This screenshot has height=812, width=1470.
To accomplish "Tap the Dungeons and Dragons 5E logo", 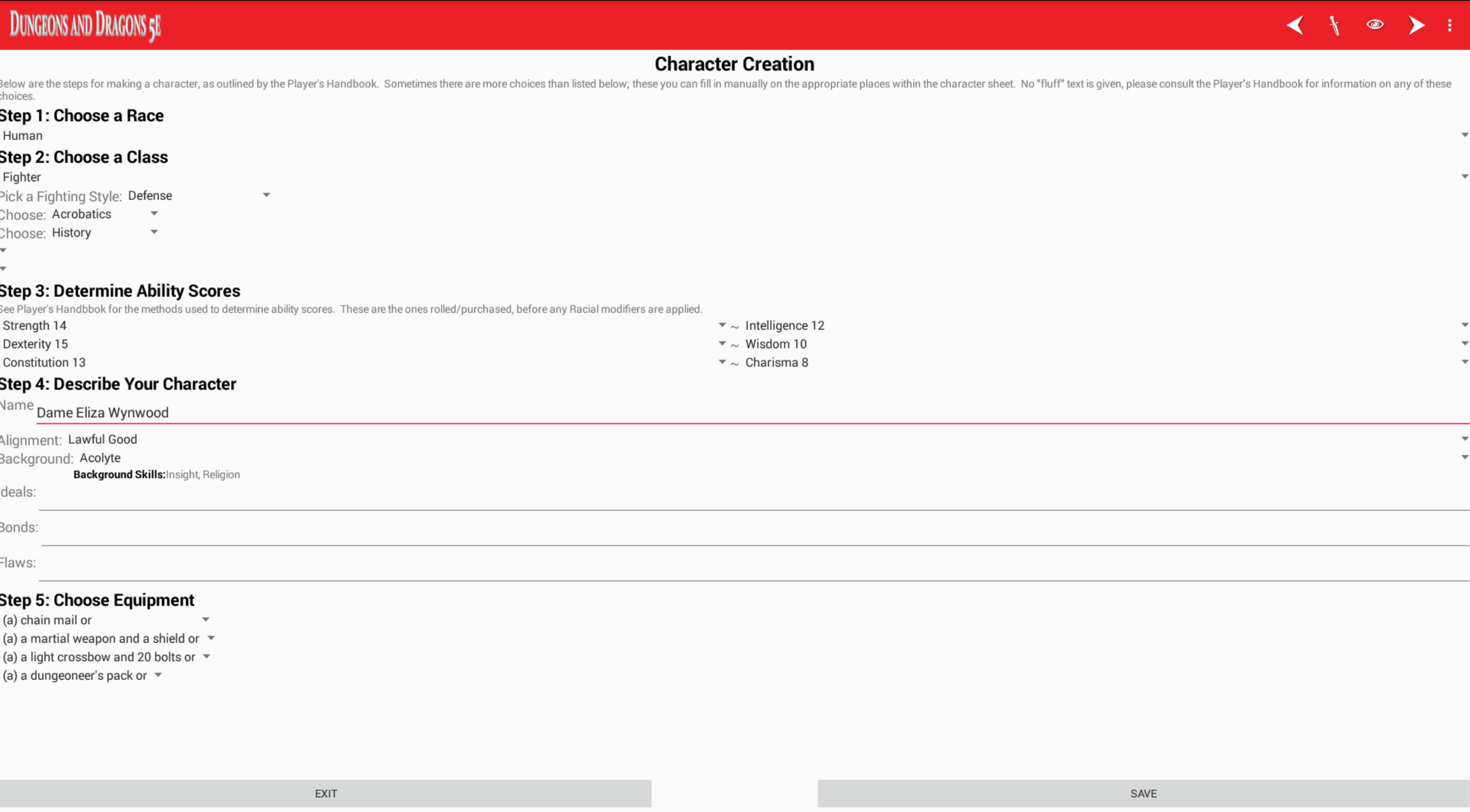I will pyautogui.click(x=86, y=25).
